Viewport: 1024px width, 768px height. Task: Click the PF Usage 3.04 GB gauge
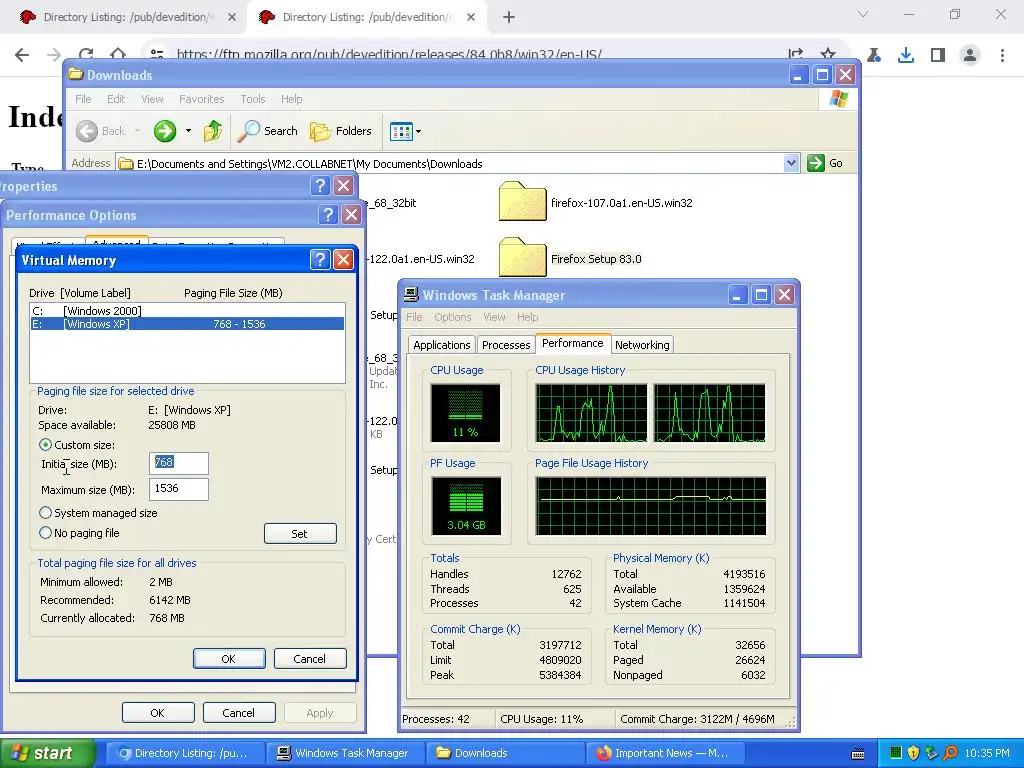click(466, 506)
